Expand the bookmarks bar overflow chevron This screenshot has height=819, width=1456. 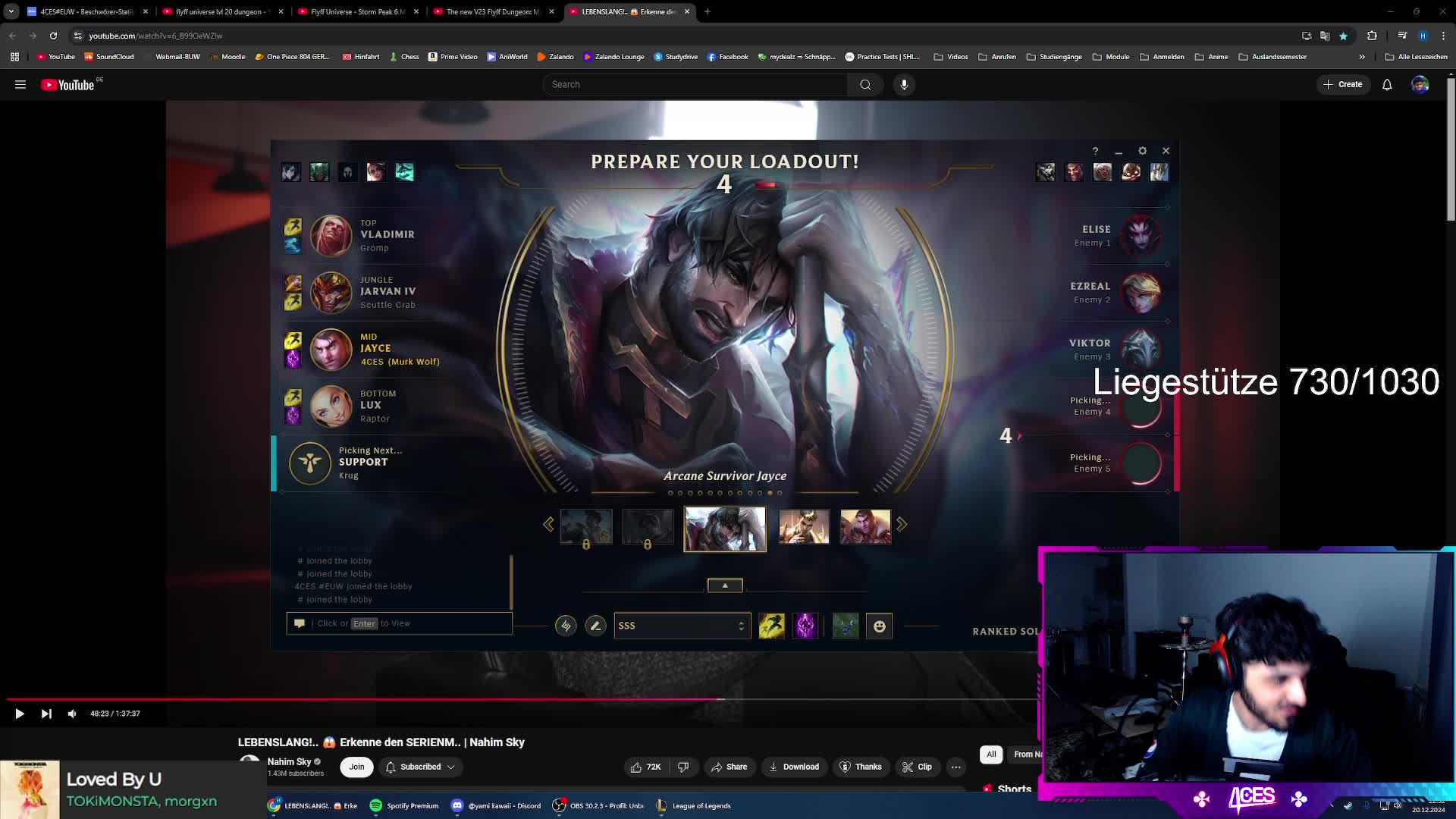point(1362,57)
